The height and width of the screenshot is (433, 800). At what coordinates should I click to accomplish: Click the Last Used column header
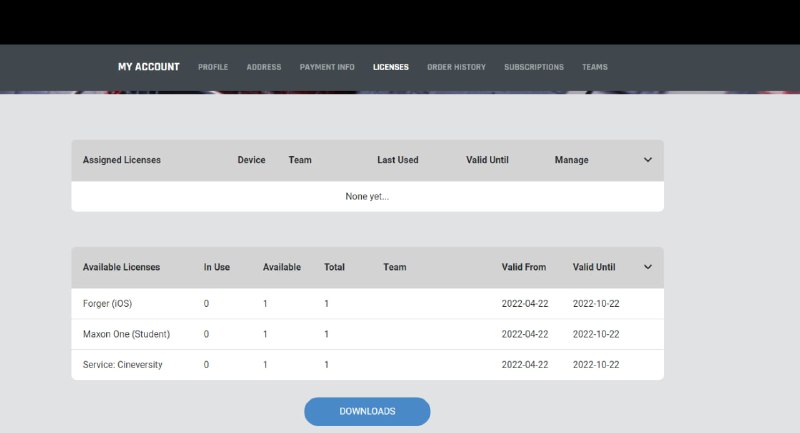(397, 160)
